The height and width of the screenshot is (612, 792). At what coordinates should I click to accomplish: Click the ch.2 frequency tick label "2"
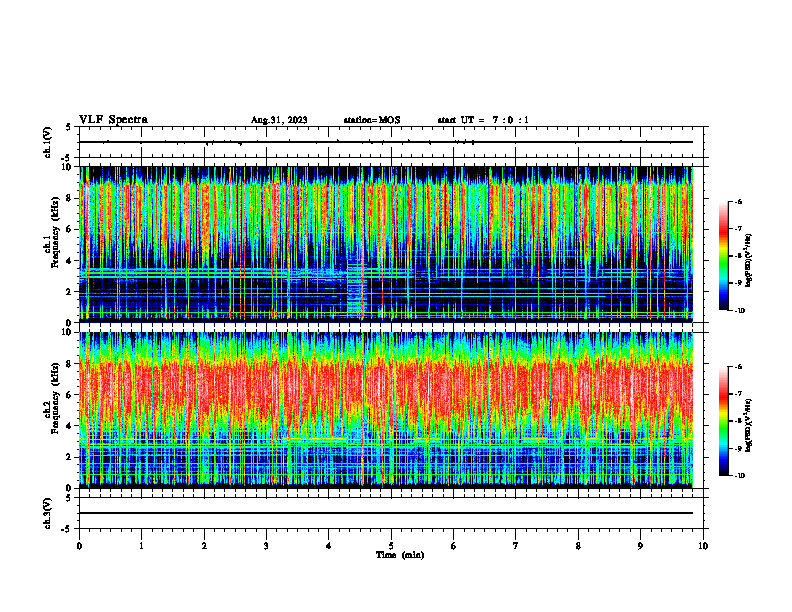click(x=70, y=457)
